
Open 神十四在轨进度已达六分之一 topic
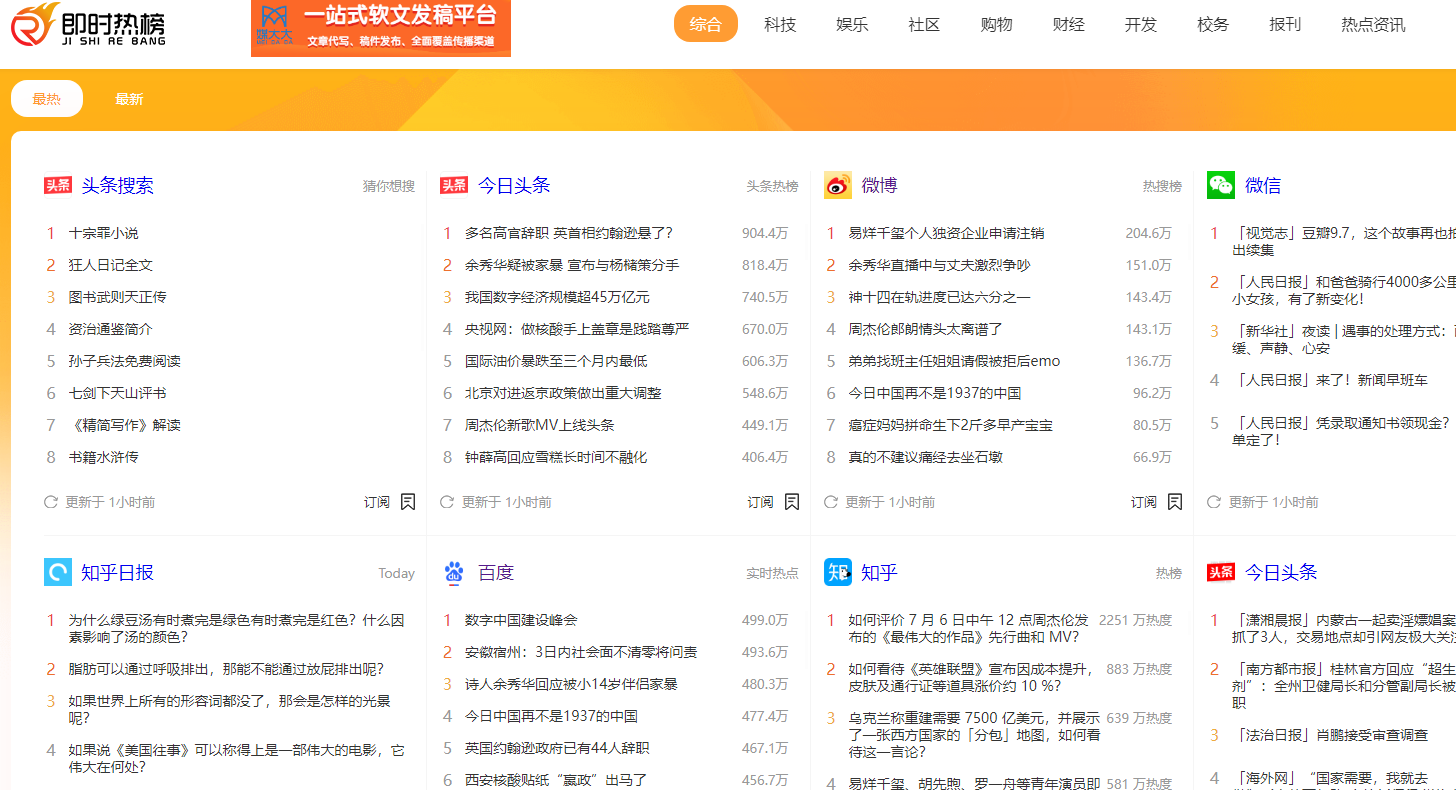coord(939,297)
